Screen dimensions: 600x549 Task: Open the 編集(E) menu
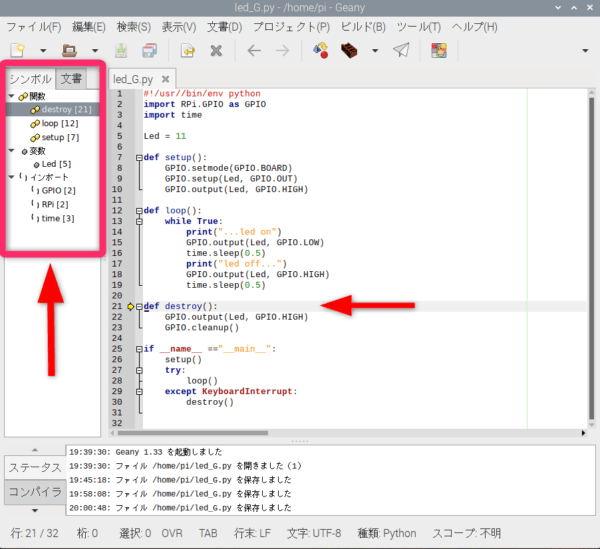[89, 27]
